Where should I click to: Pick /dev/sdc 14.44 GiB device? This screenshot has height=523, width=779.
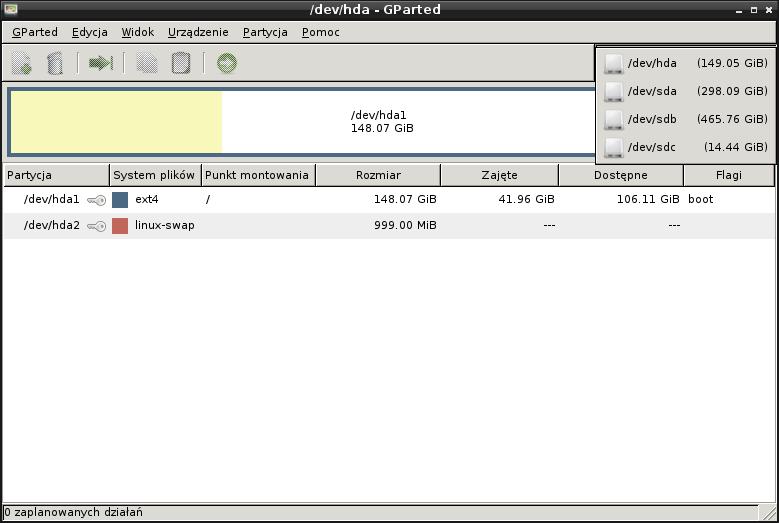point(686,147)
